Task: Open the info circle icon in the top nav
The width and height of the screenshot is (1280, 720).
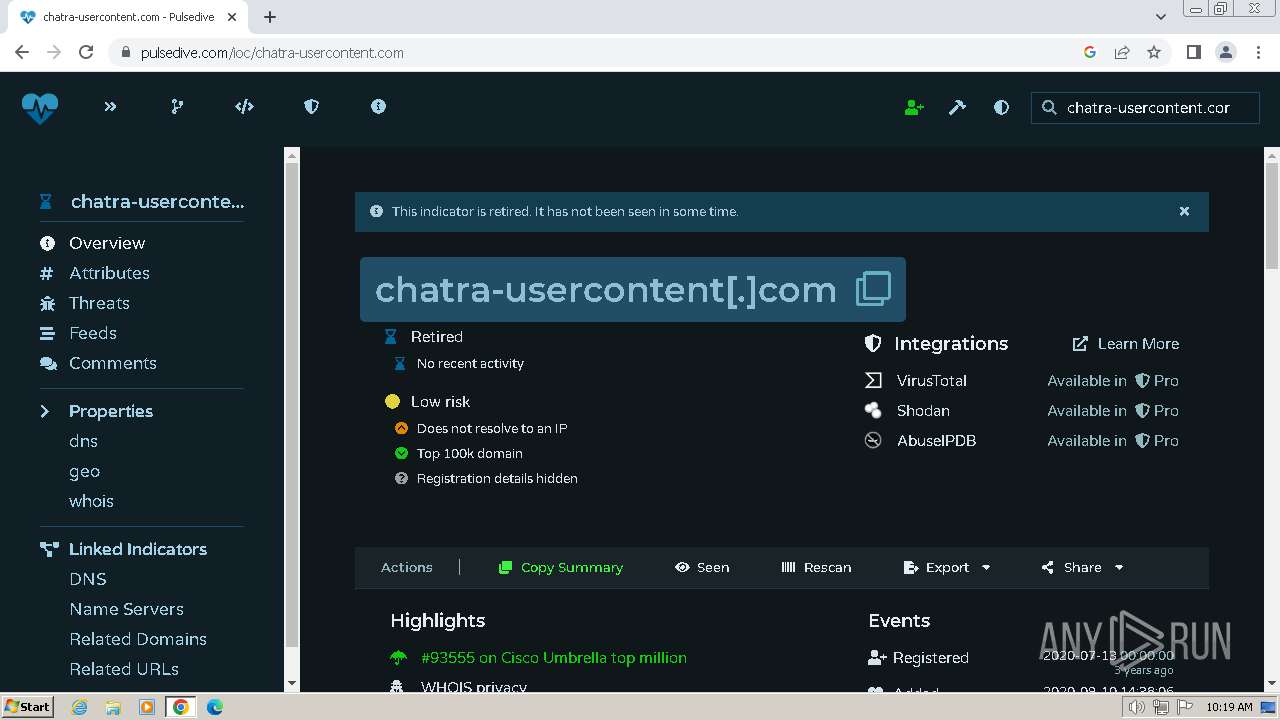Action: click(x=378, y=106)
